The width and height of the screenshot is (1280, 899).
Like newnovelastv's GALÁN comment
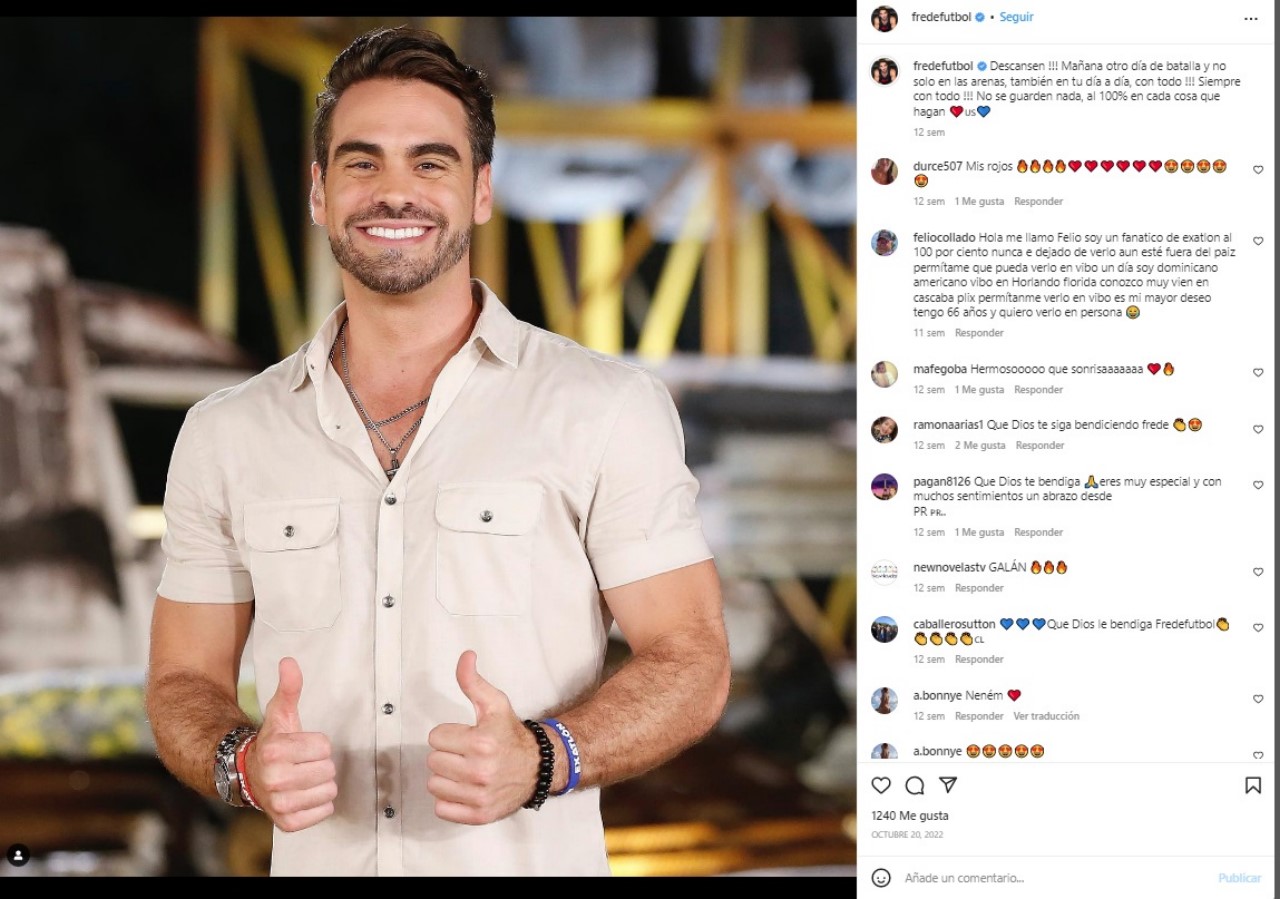pyautogui.click(x=1258, y=572)
